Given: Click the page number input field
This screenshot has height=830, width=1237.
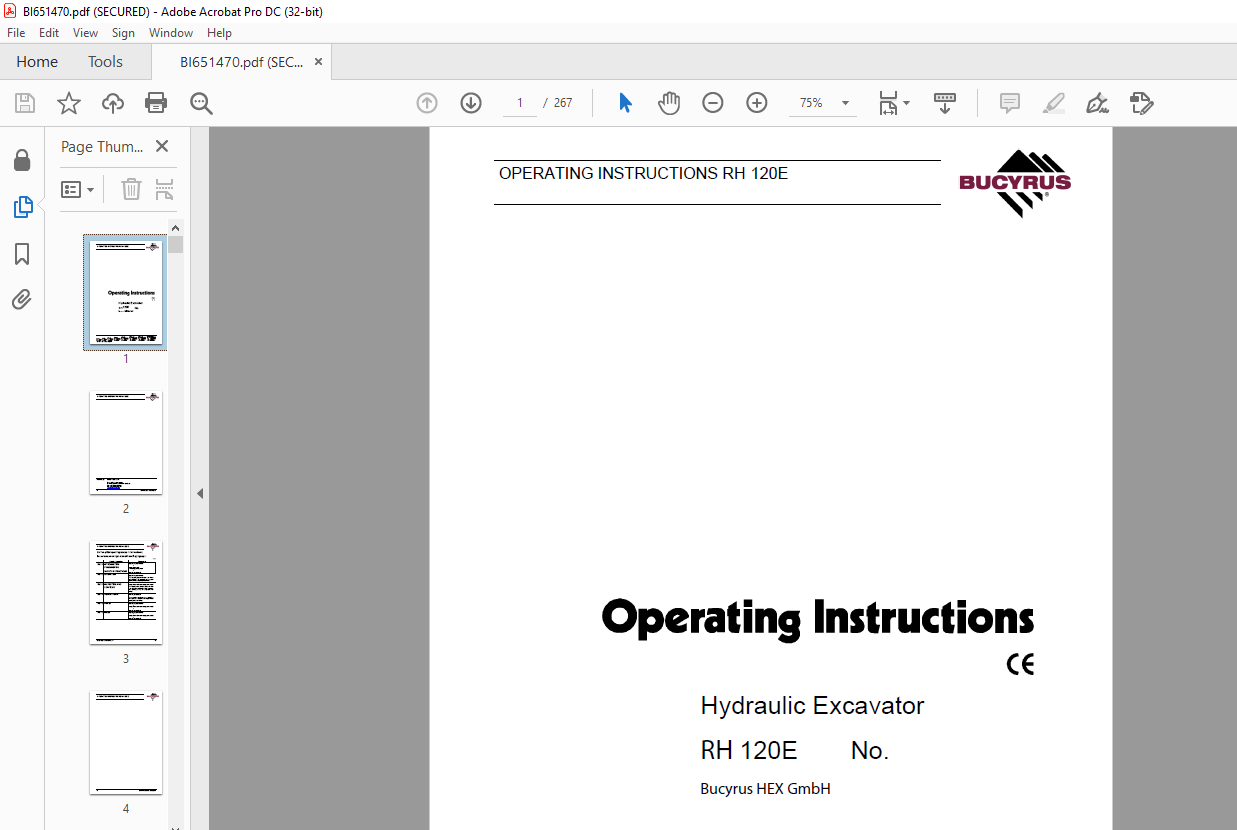Looking at the screenshot, I should (520, 103).
